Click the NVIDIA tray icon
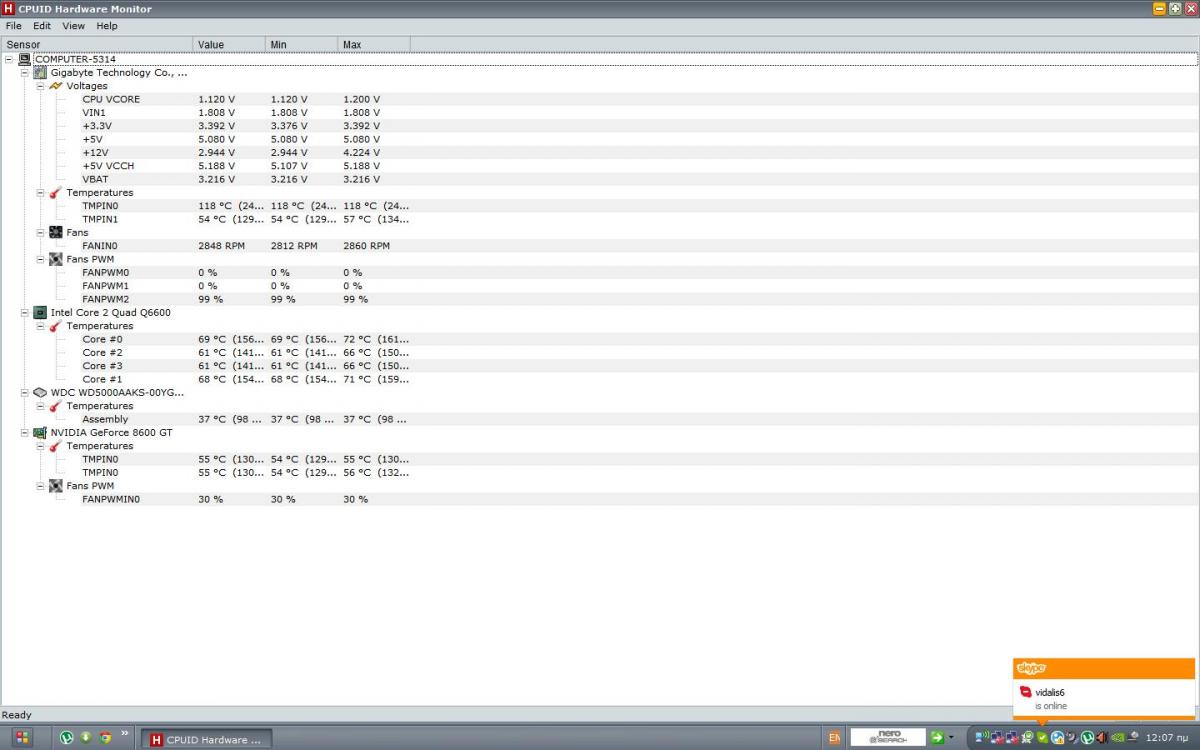The height and width of the screenshot is (750, 1200). click(1117, 738)
